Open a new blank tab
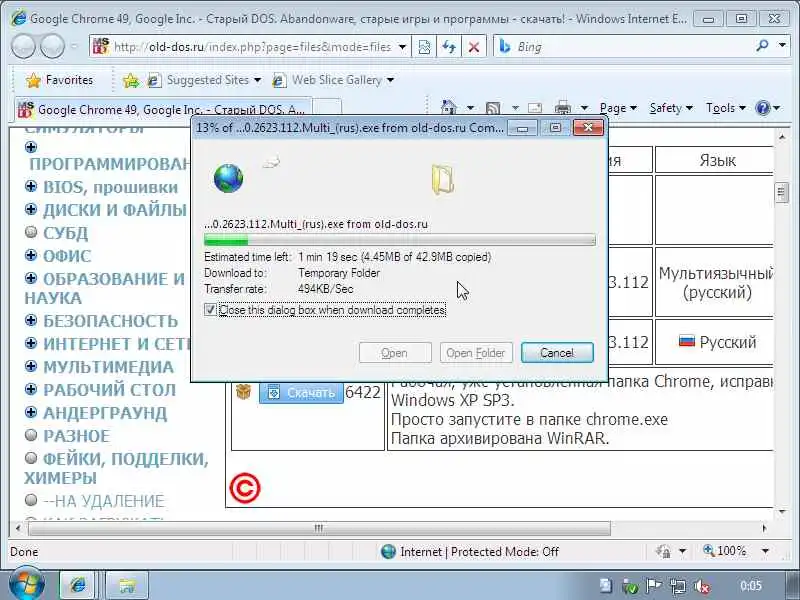Screen dimensions: 800x600 (x=327, y=108)
